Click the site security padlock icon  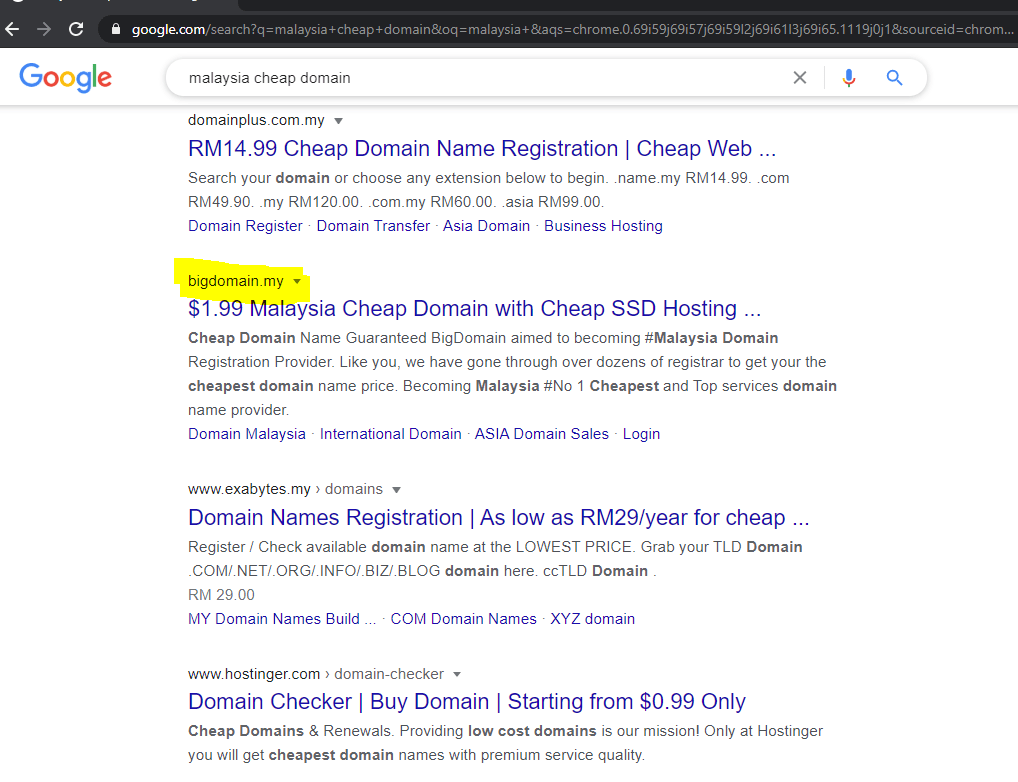click(x=119, y=29)
